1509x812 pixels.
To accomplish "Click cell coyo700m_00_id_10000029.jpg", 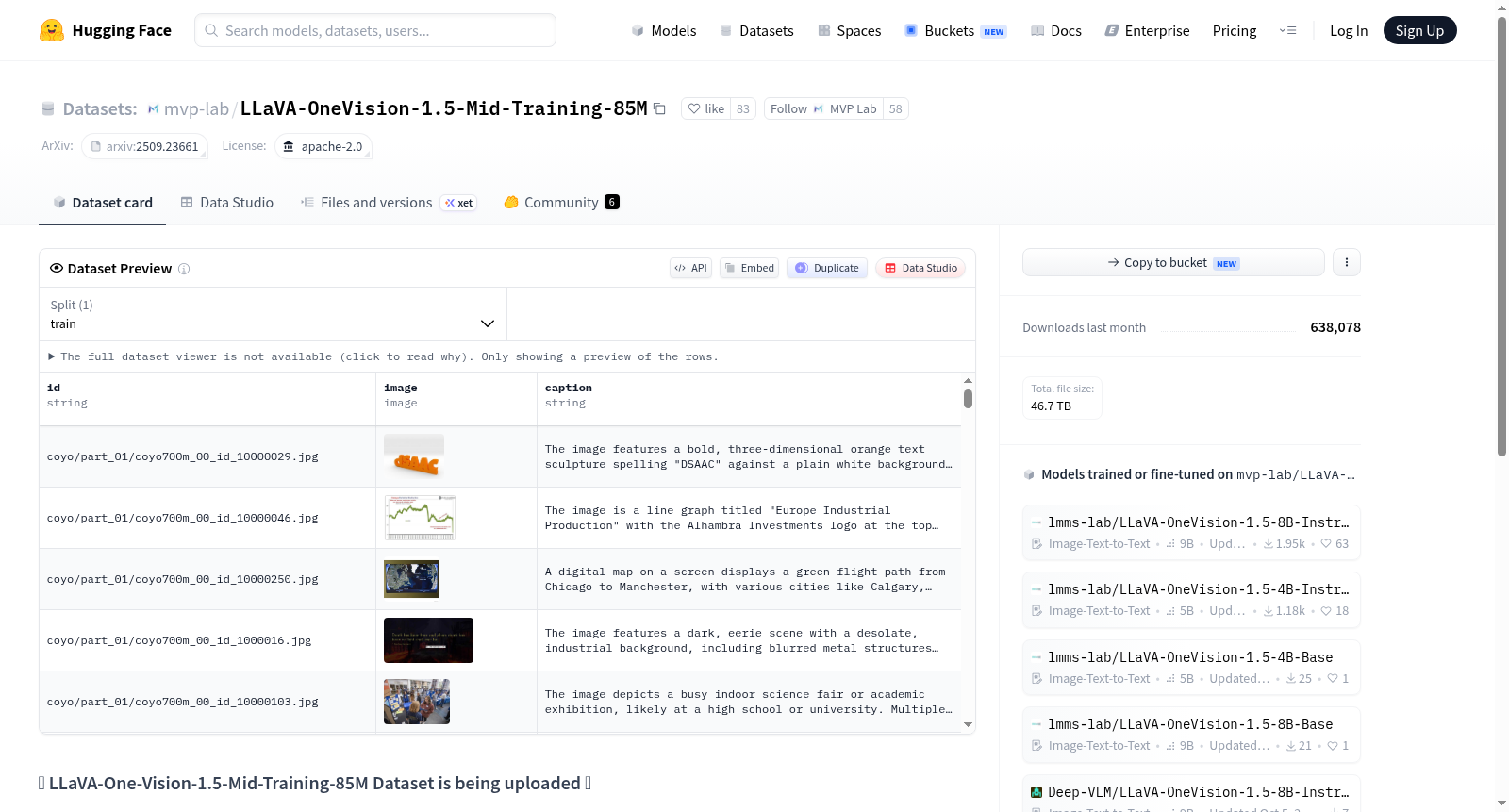I will coord(207,456).
